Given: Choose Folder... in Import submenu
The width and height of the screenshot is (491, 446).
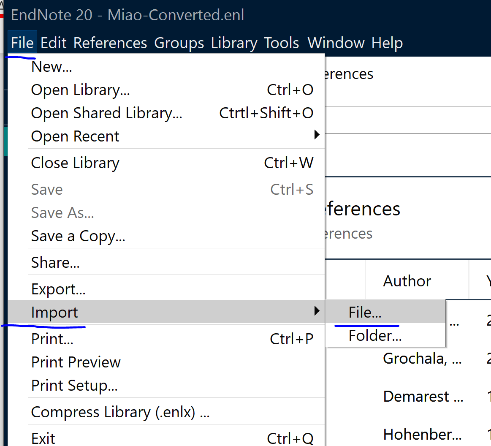Looking at the screenshot, I should click(386, 335).
